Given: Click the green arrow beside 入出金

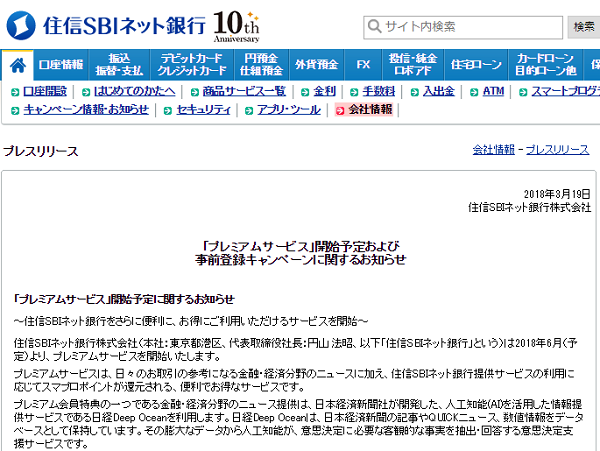Looking at the screenshot, I should click(414, 92).
